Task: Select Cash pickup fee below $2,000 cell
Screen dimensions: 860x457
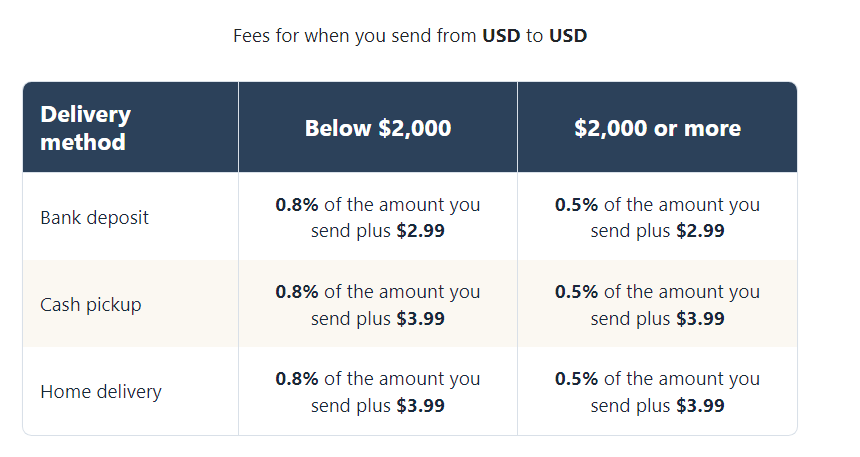Action: click(x=378, y=304)
